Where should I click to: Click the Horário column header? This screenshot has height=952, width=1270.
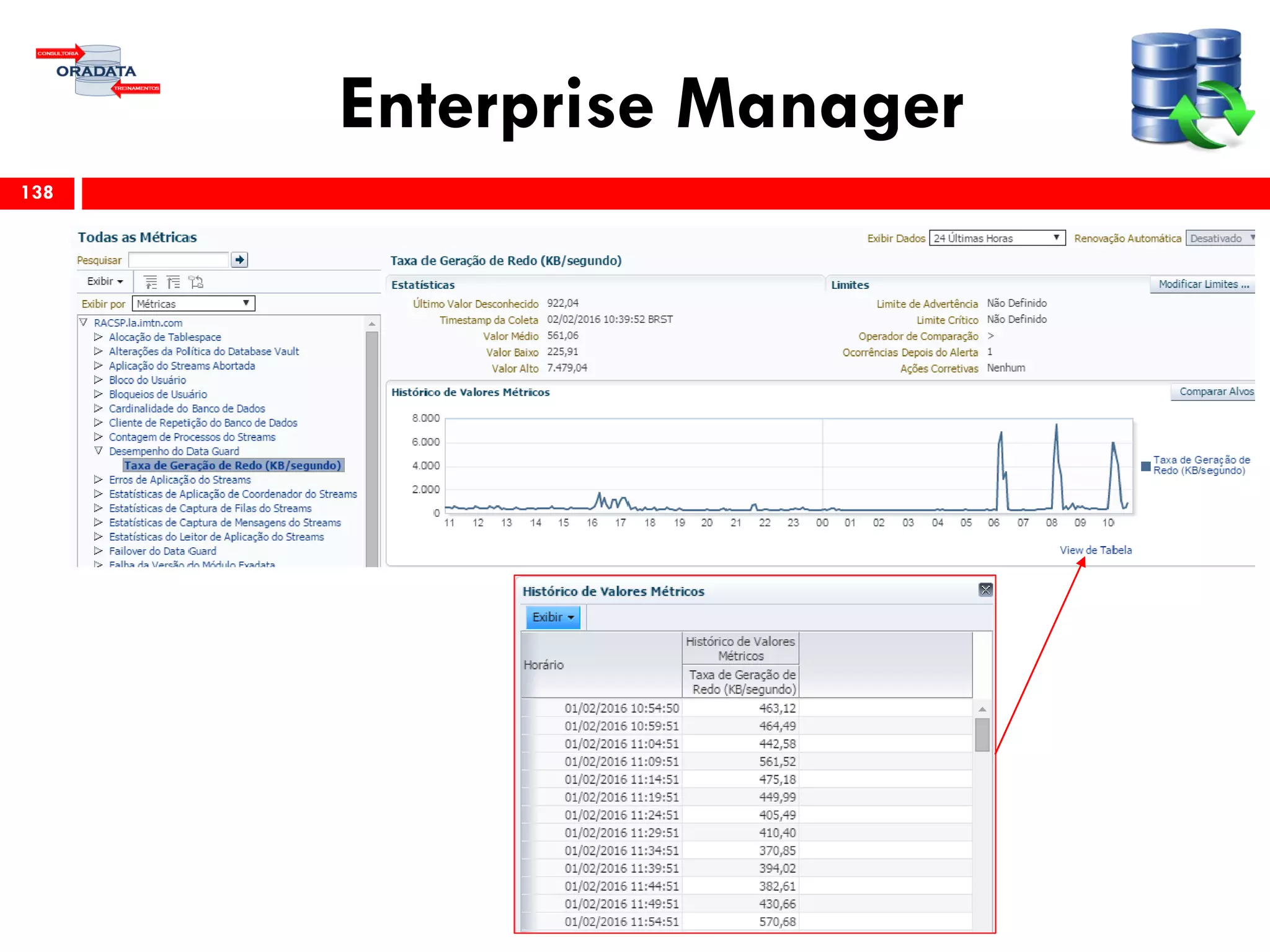(x=602, y=664)
